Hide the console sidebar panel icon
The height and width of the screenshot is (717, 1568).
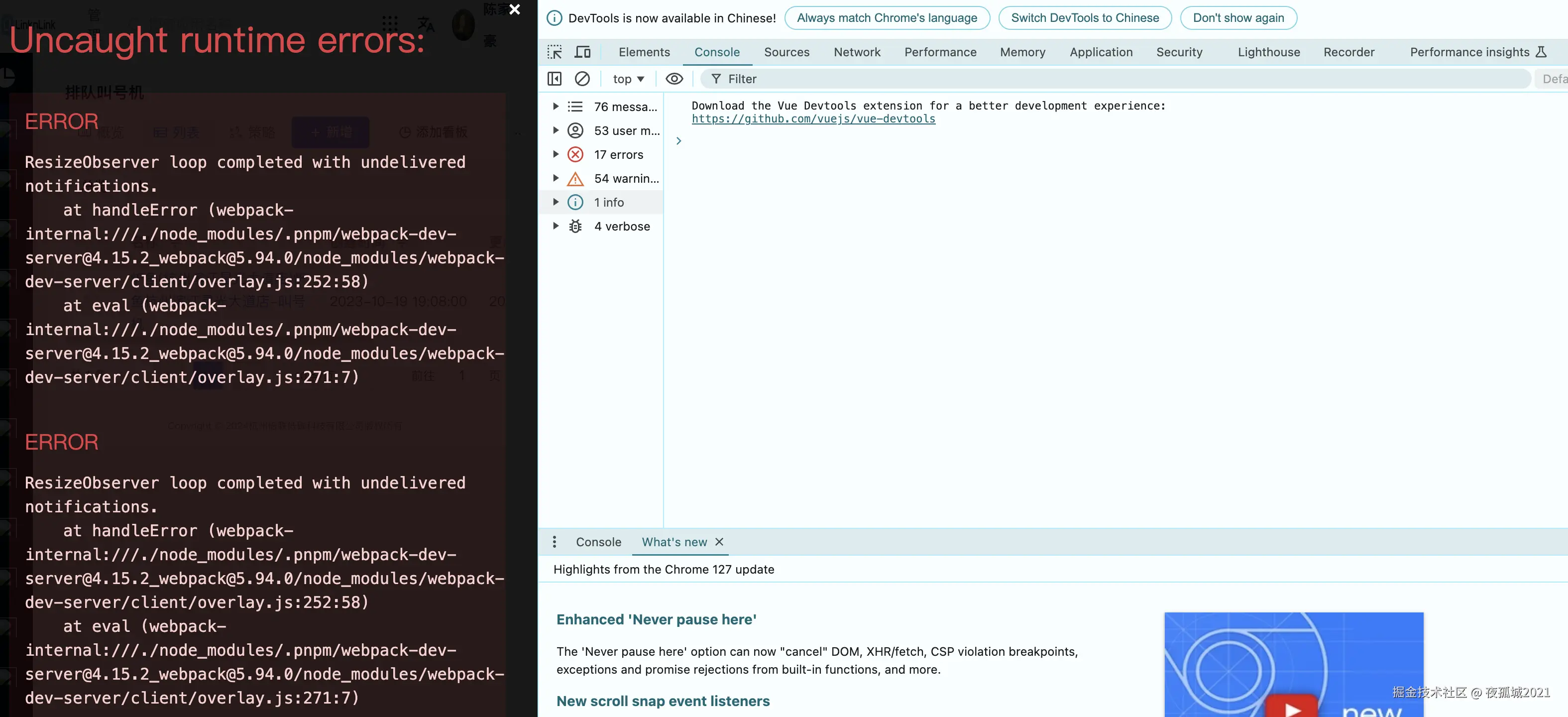[554, 79]
